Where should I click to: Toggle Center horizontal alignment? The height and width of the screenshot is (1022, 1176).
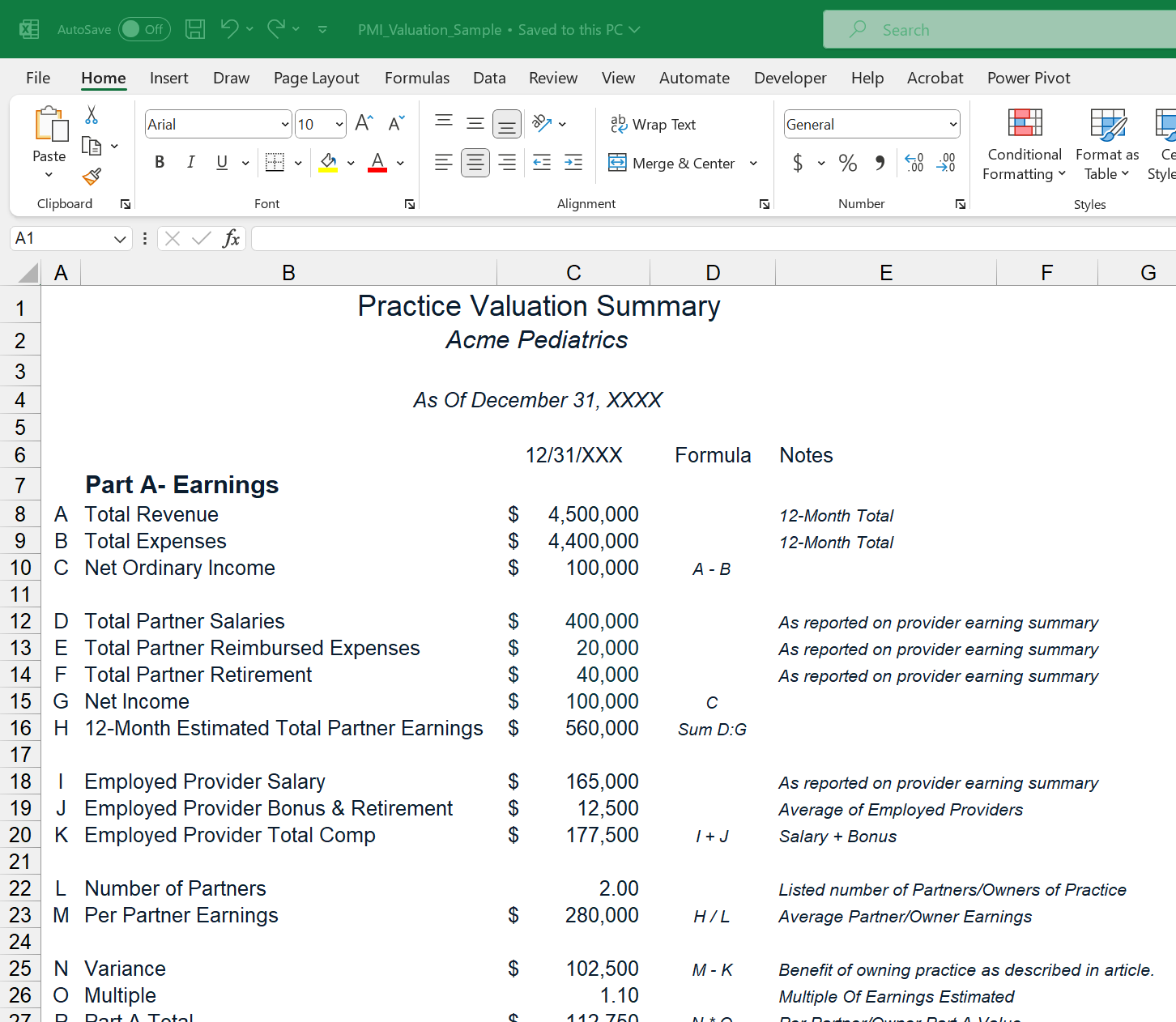click(475, 163)
